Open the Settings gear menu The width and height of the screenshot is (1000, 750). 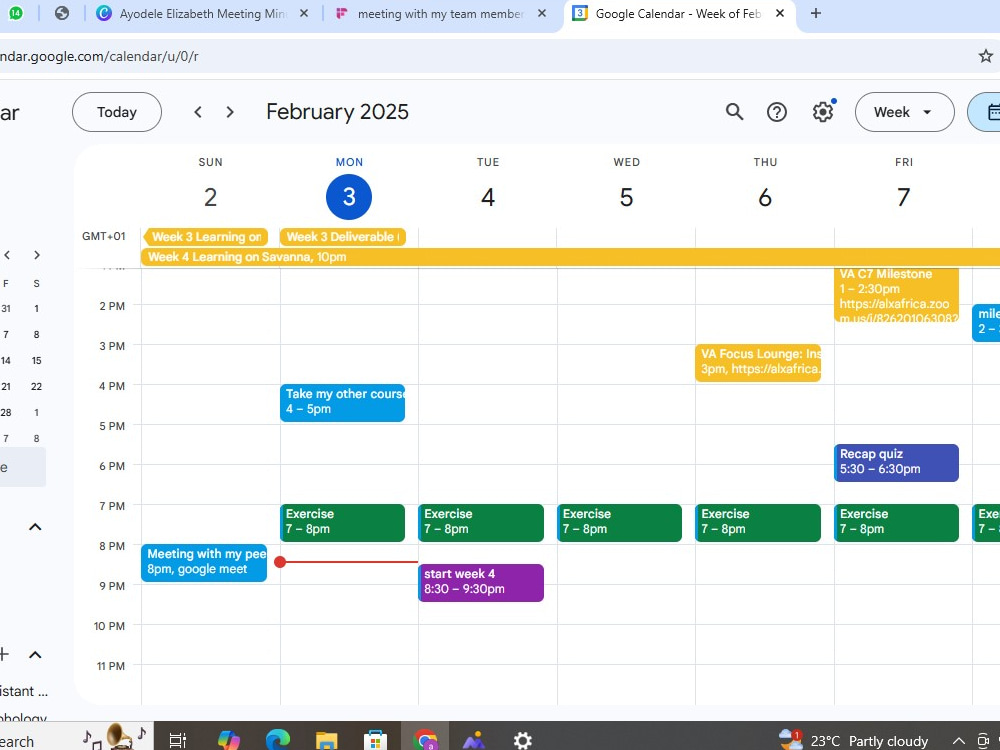[823, 112]
